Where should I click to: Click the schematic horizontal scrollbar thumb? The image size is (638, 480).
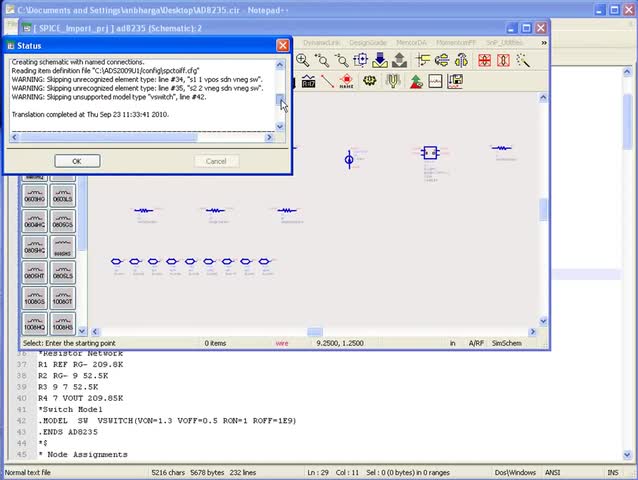tap(315, 332)
